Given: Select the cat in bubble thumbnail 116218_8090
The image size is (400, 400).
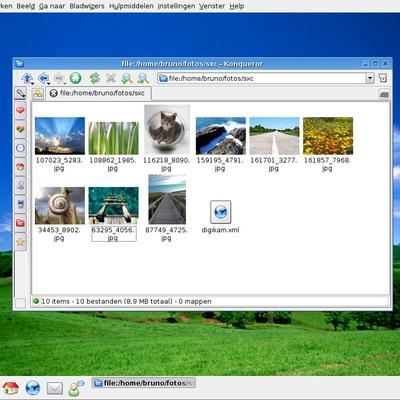Looking at the screenshot, I should pyautogui.click(x=167, y=130).
